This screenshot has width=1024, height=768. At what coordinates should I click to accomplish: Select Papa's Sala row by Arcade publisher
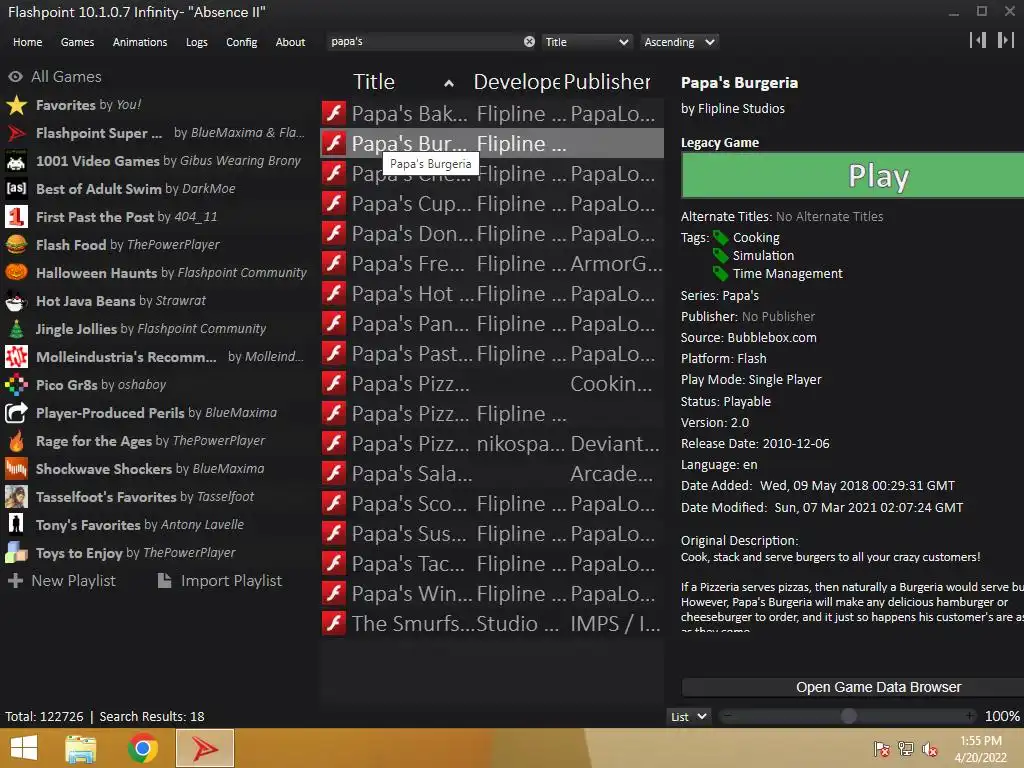click(x=492, y=473)
